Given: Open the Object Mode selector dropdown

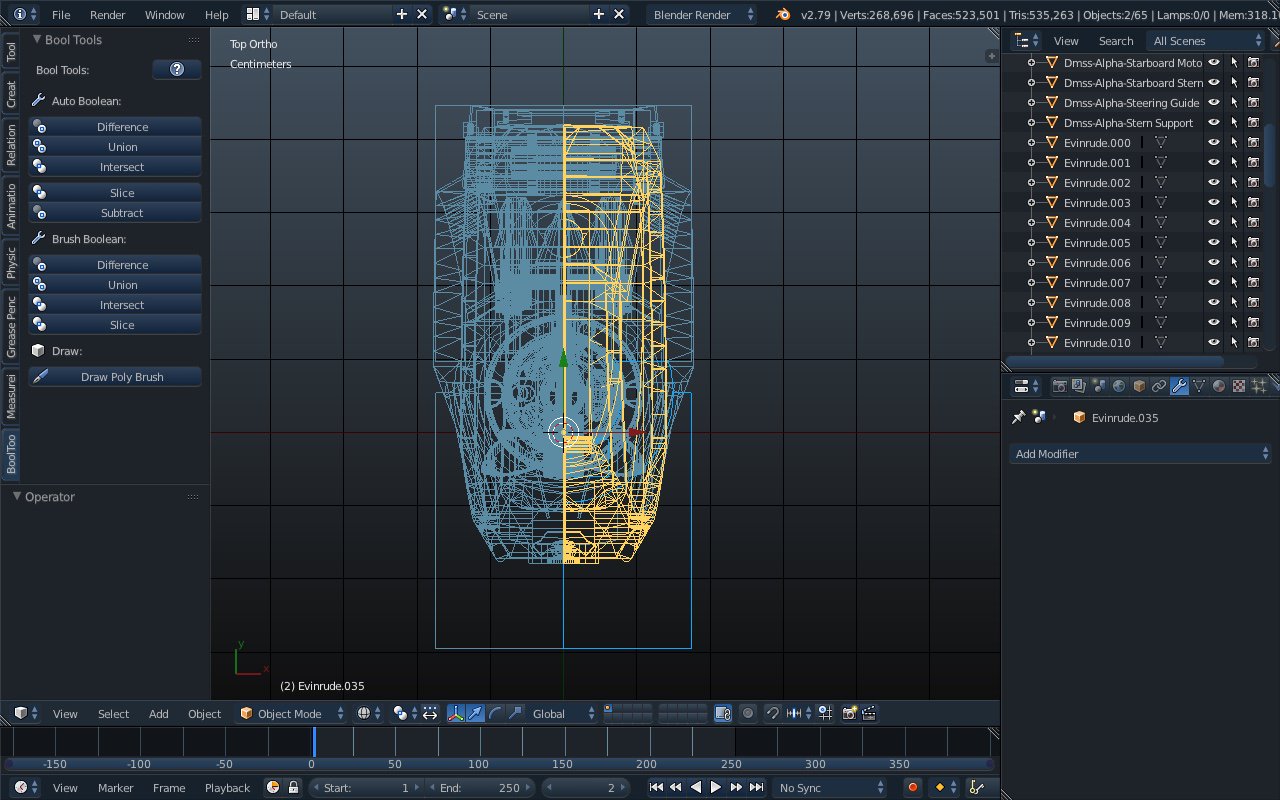Looking at the screenshot, I should 291,713.
